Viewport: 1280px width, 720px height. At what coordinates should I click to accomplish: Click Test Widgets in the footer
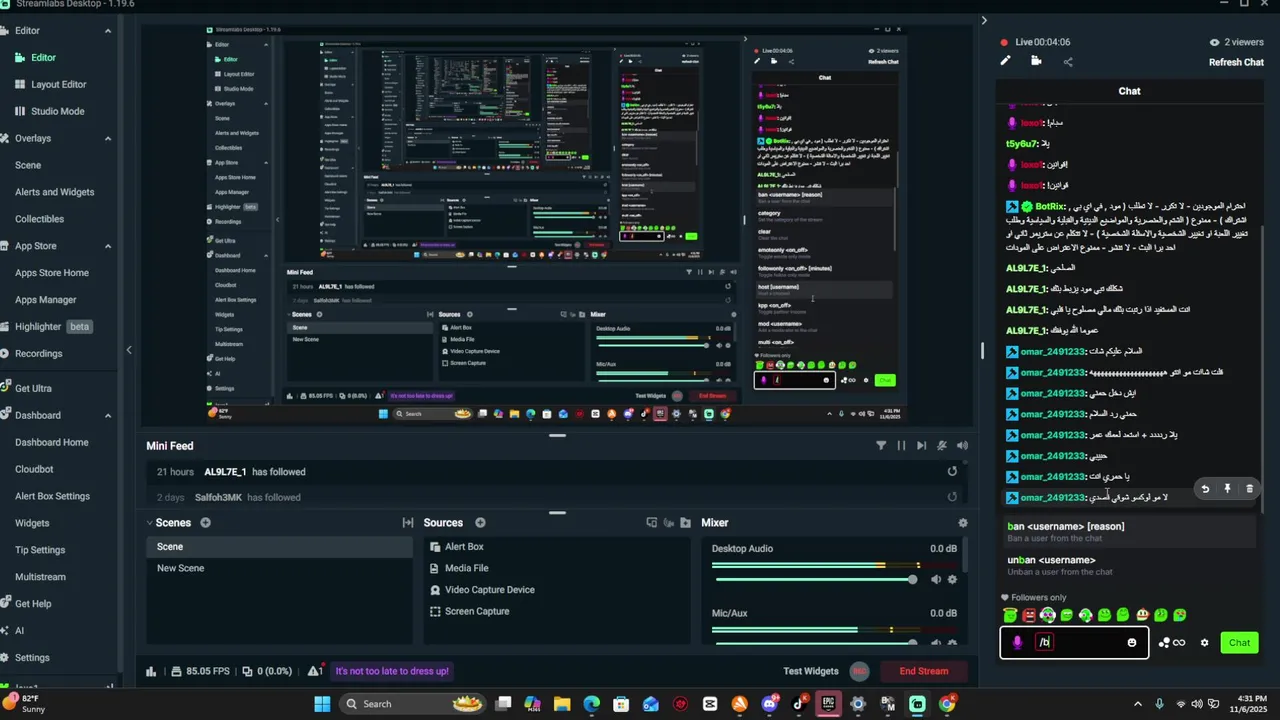click(811, 671)
